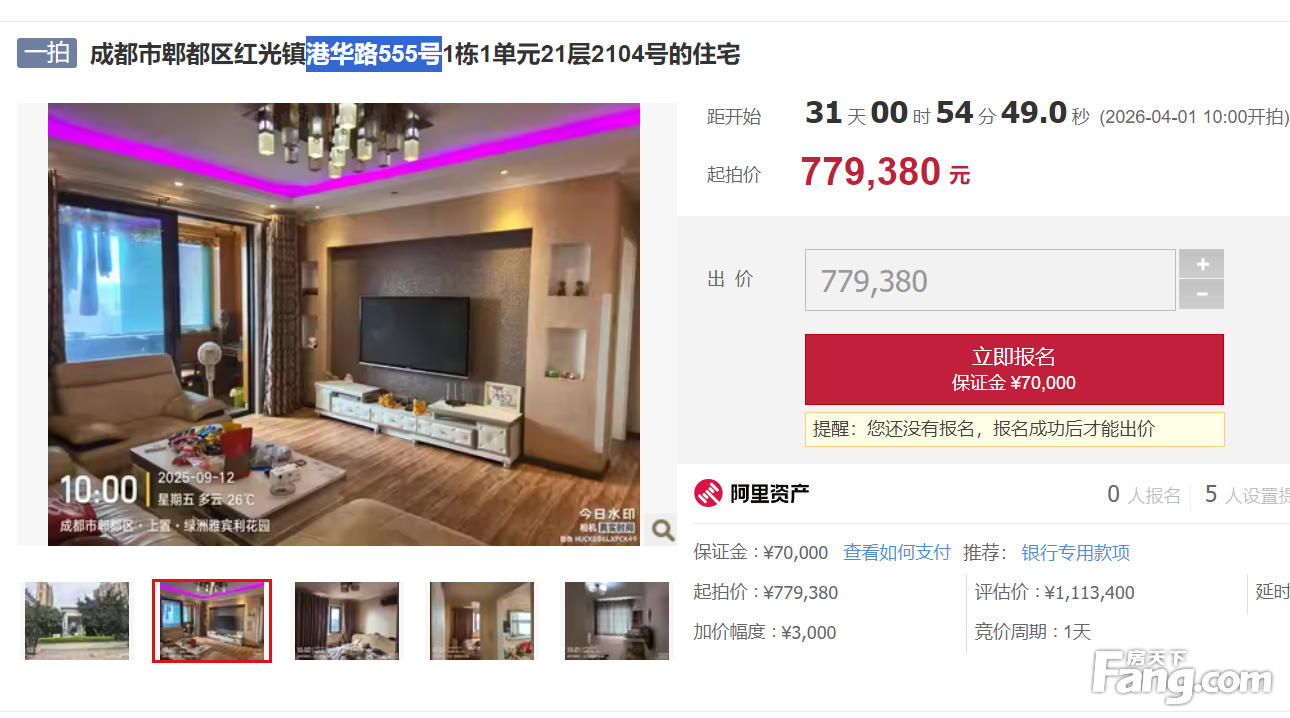Click the Fang.com watermark logo
The image size is (1290, 718).
(x=1182, y=676)
